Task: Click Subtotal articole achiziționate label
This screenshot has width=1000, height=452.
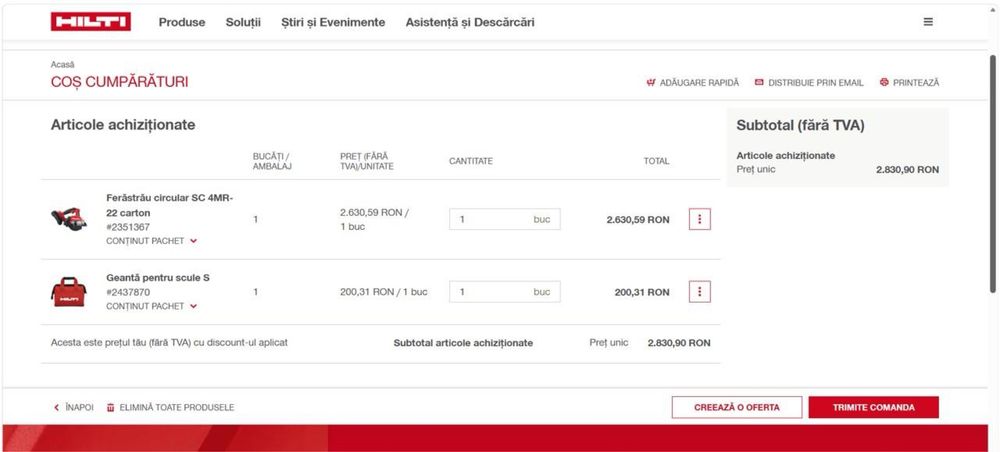Action: [463, 343]
